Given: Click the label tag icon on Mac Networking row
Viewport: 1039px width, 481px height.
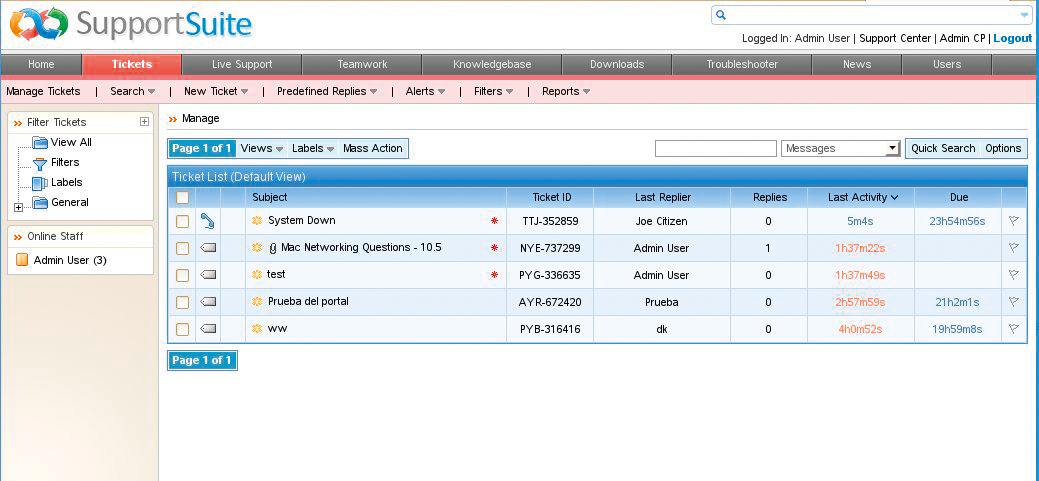Looking at the screenshot, I should click(208, 248).
